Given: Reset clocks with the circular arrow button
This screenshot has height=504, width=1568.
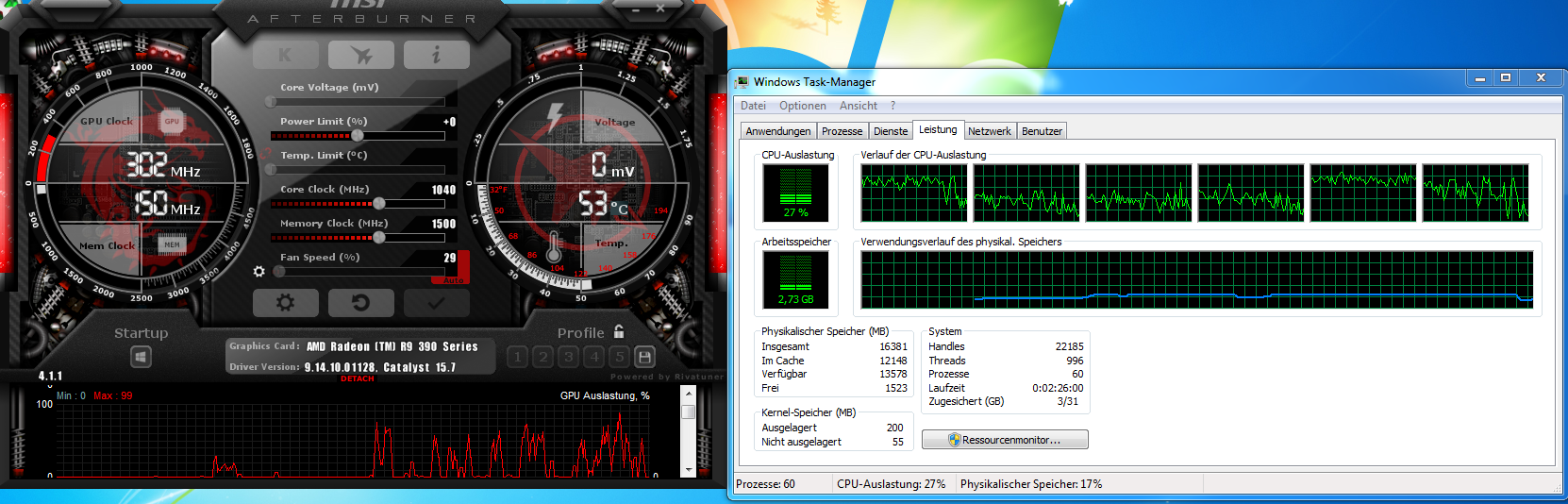Looking at the screenshot, I should [360, 303].
